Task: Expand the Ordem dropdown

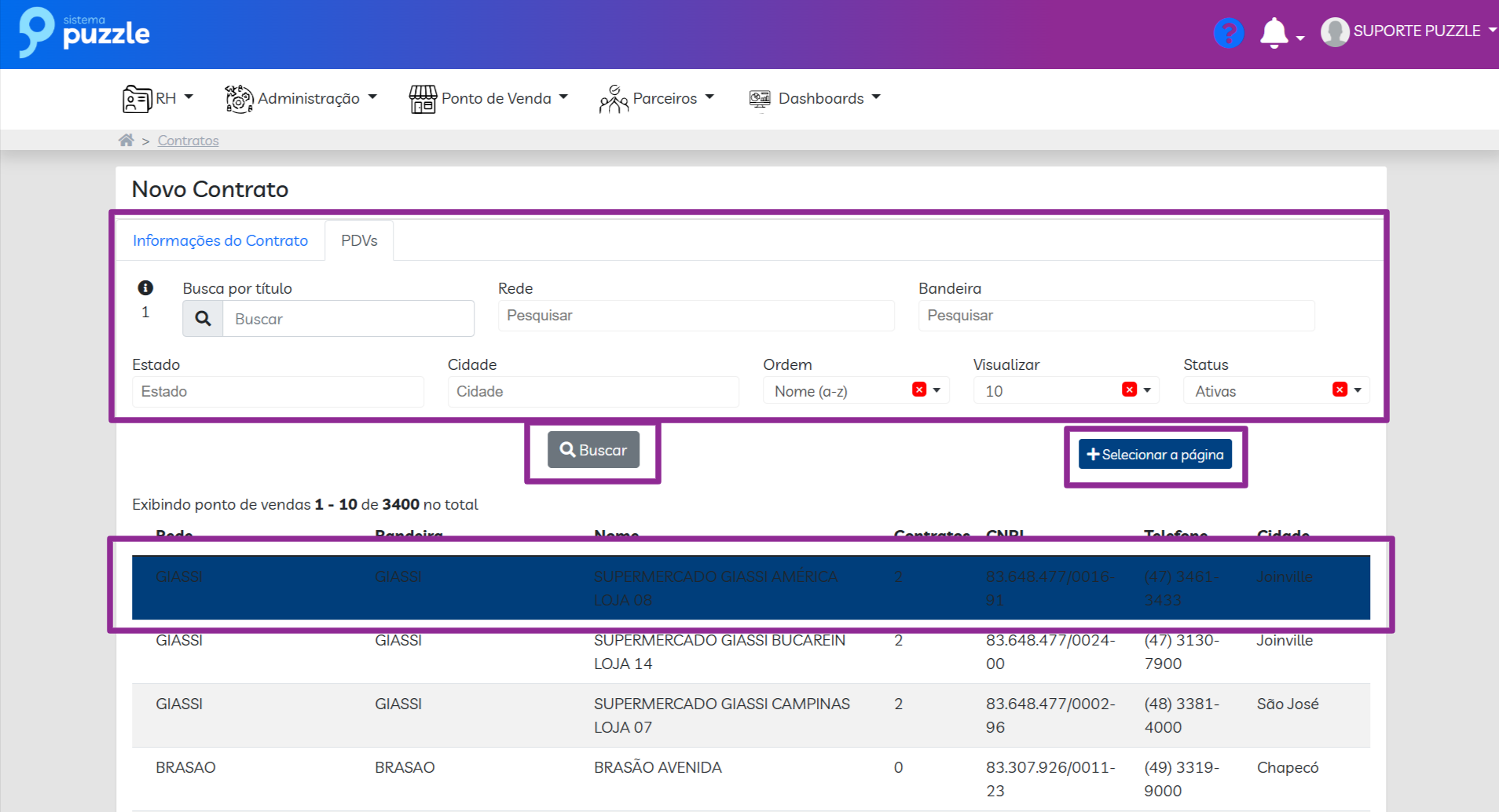Action: pos(936,390)
